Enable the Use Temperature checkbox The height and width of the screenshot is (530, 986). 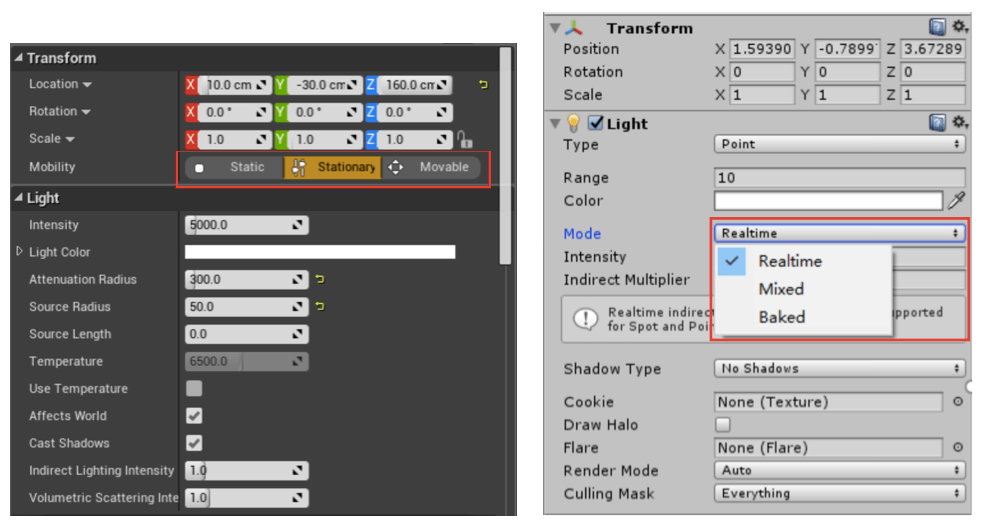[194, 389]
